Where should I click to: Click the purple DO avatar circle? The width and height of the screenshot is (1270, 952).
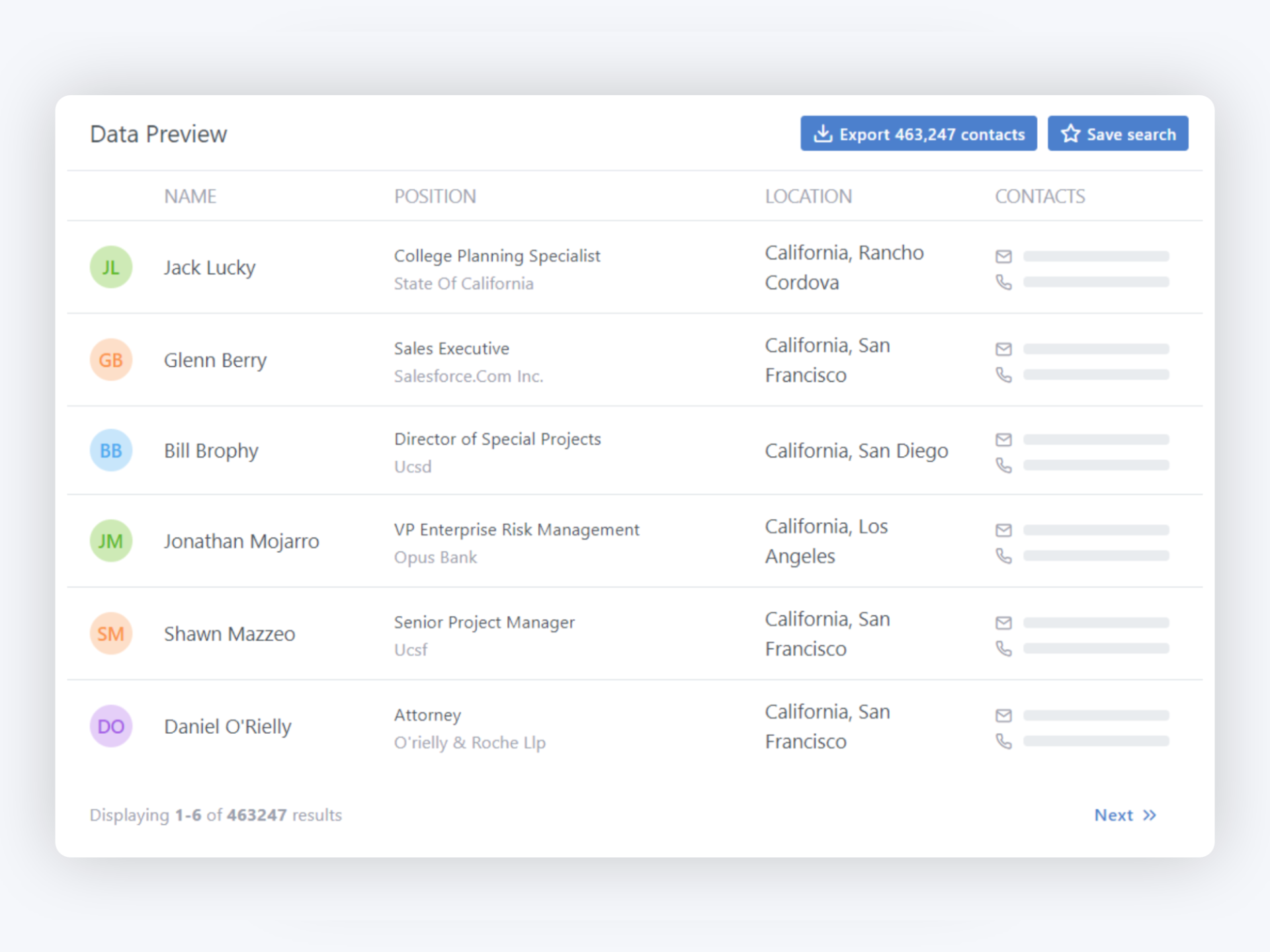tap(111, 726)
